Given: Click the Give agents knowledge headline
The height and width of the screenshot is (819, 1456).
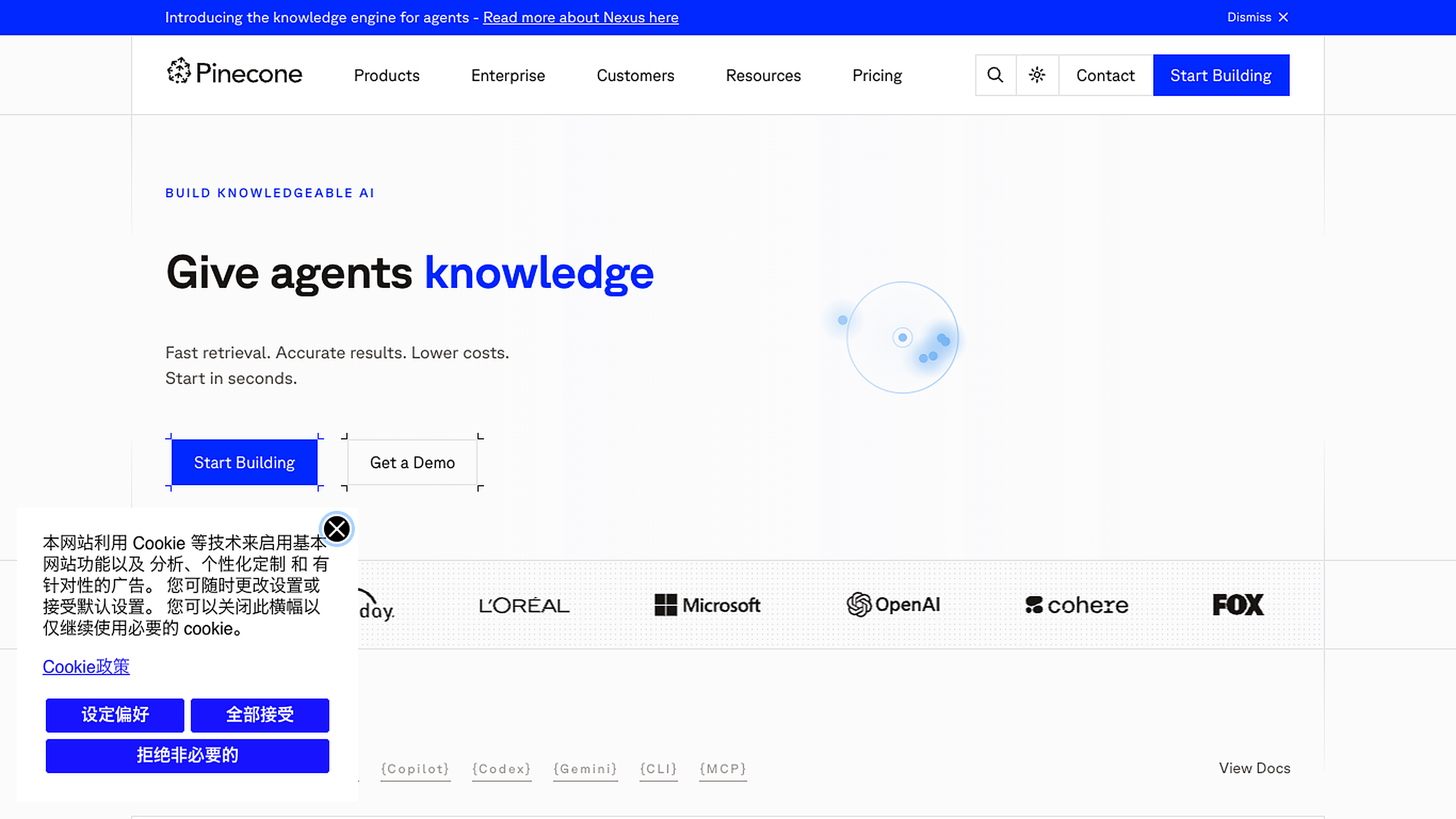Looking at the screenshot, I should tap(410, 274).
